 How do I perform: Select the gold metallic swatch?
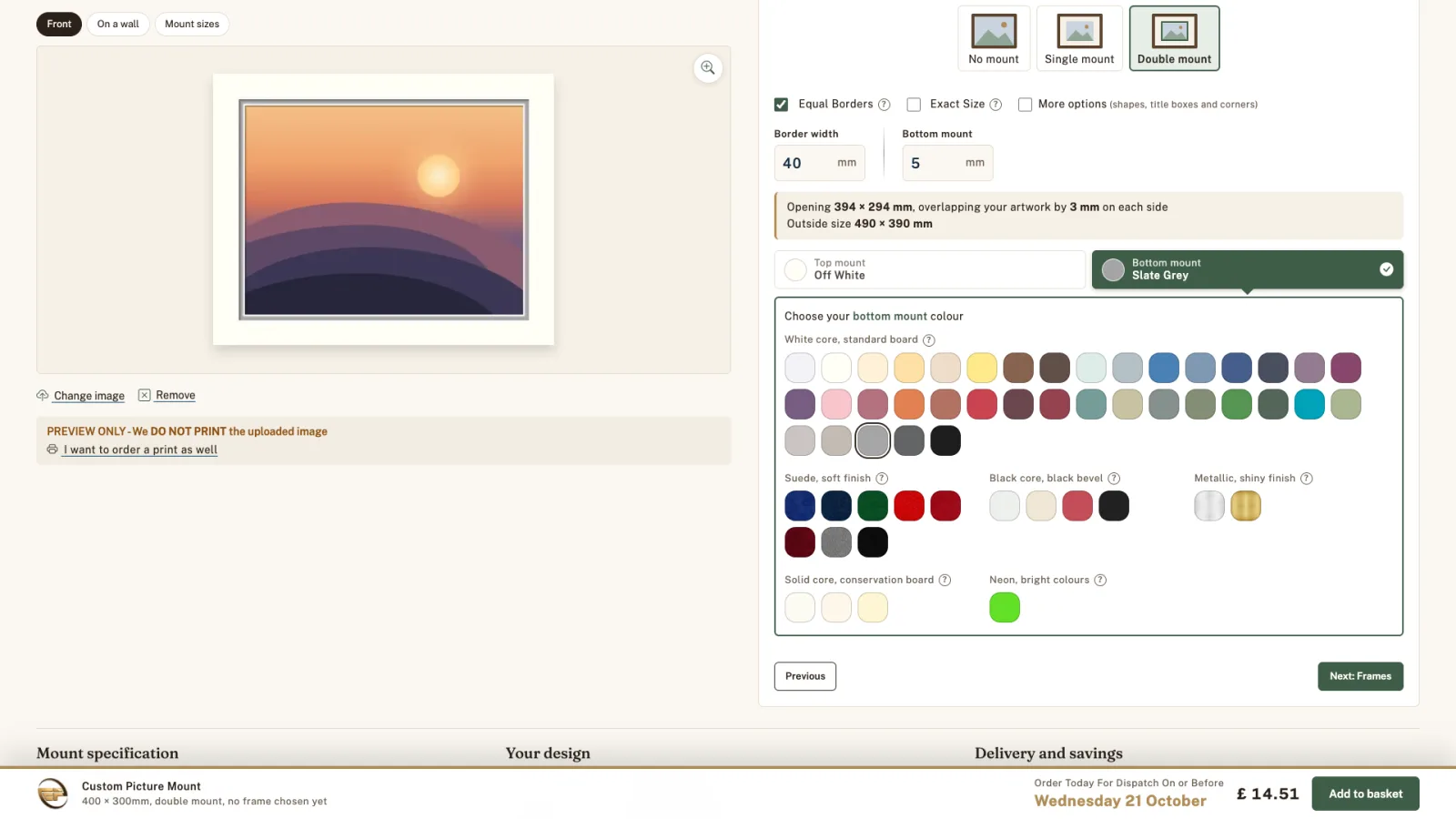(x=1246, y=506)
